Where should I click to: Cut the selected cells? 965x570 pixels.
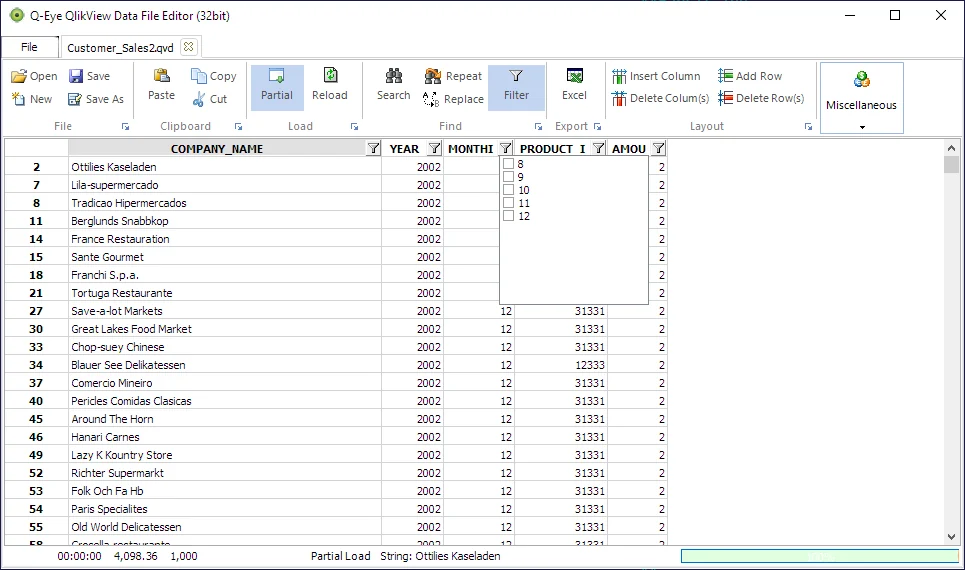pyautogui.click(x=210, y=98)
